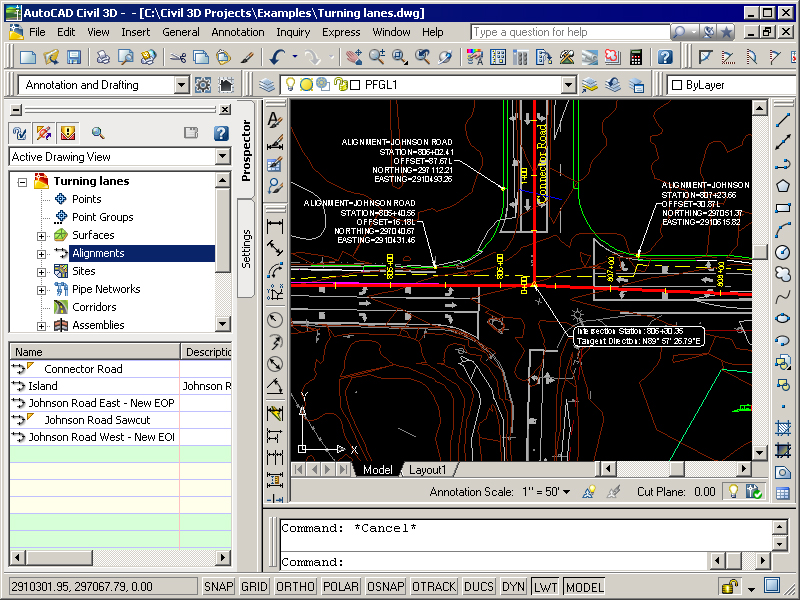Select the Circle draw tool
This screenshot has width=800, height=600.
(783, 252)
